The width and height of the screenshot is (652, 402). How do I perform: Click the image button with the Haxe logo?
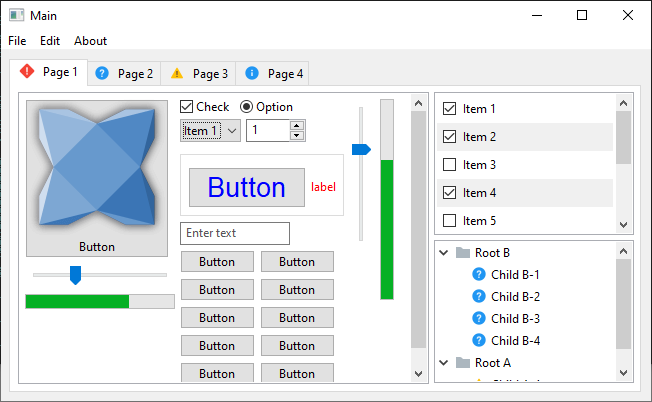point(97,178)
